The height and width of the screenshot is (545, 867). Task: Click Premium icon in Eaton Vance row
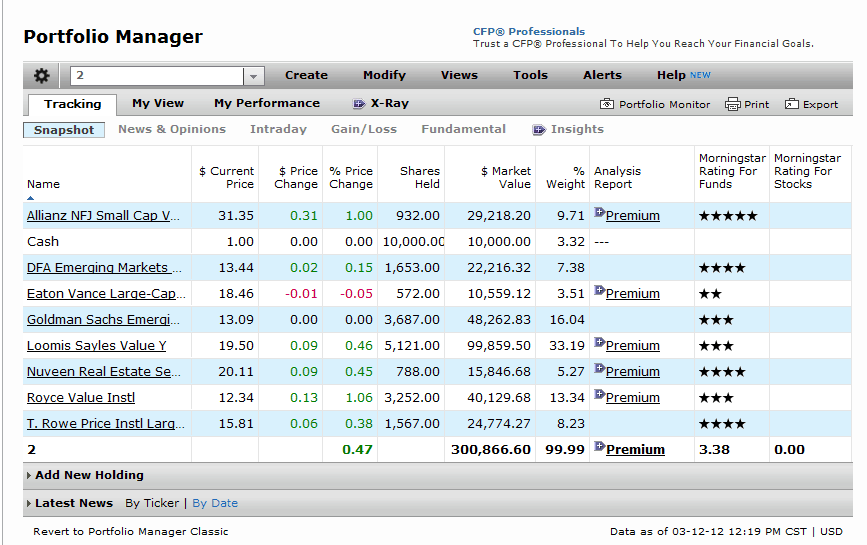[x=599, y=291]
